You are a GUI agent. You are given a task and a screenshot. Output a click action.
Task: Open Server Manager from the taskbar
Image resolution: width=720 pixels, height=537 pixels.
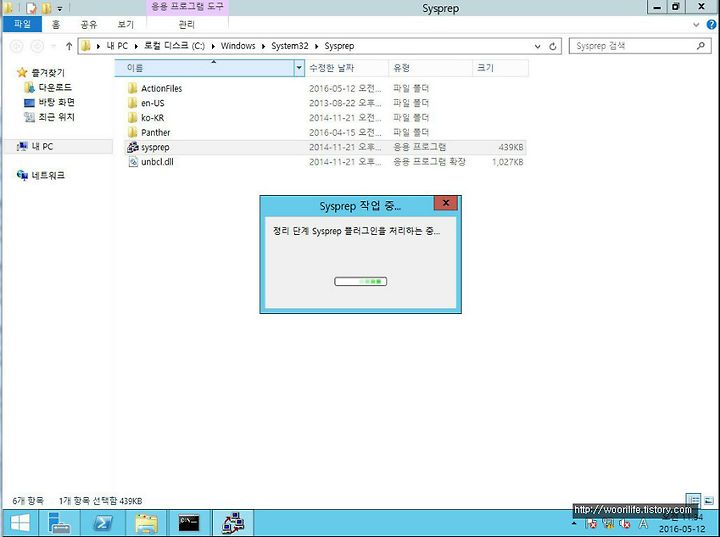(59, 523)
